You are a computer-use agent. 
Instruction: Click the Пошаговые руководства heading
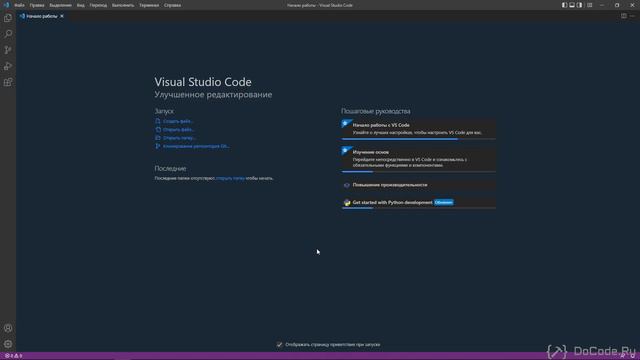click(376, 111)
